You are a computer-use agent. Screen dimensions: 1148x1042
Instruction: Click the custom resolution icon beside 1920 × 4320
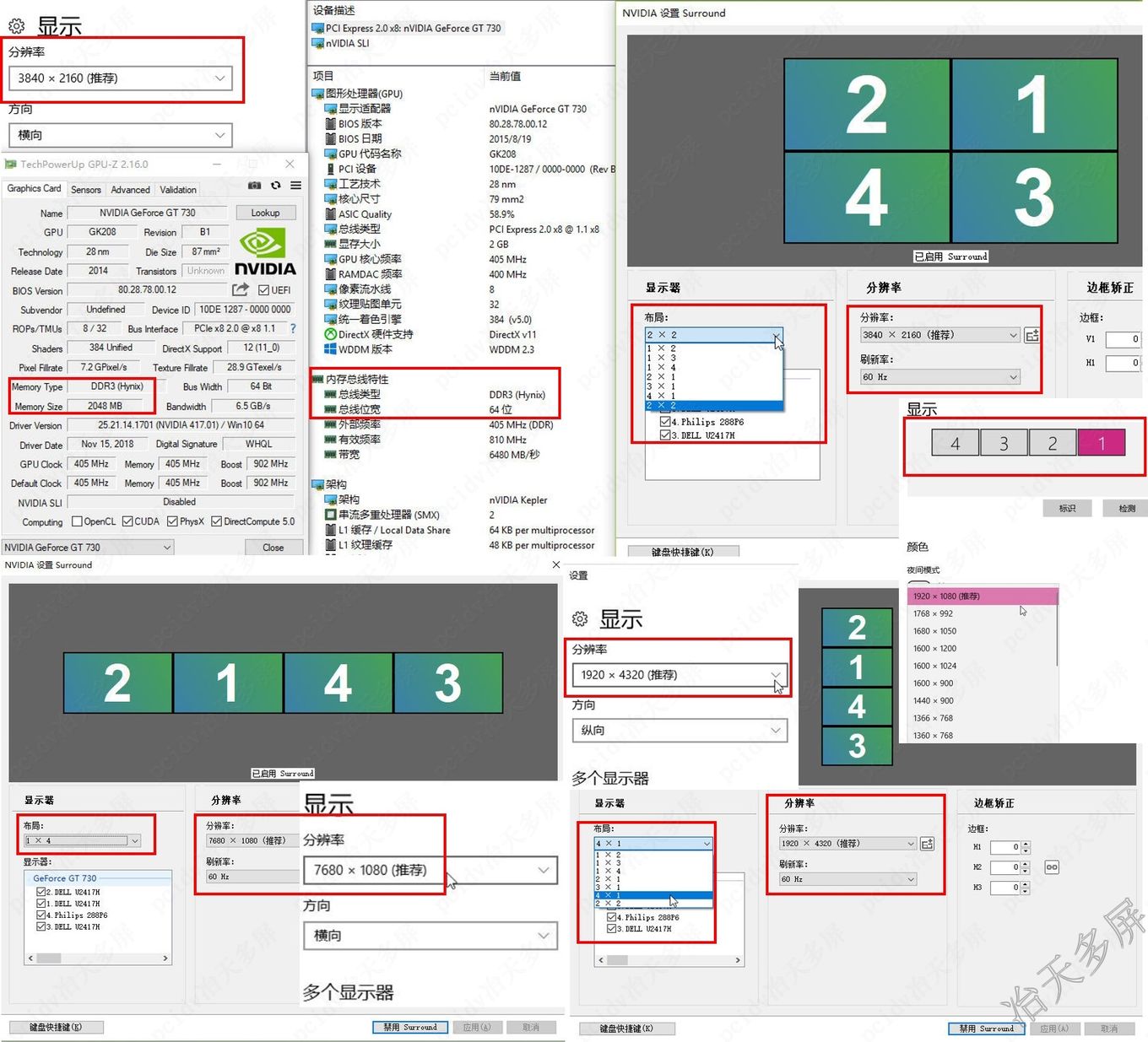click(x=927, y=843)
